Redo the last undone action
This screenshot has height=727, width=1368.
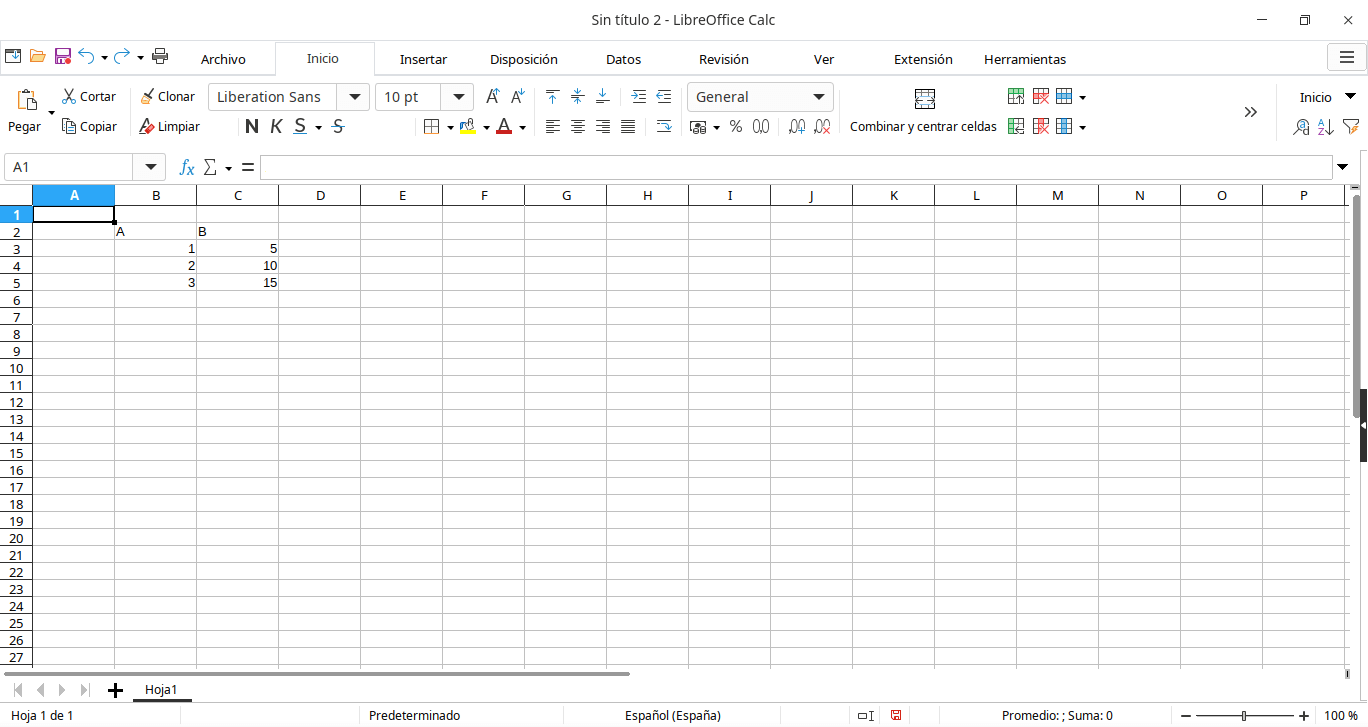tap(122, 57)
